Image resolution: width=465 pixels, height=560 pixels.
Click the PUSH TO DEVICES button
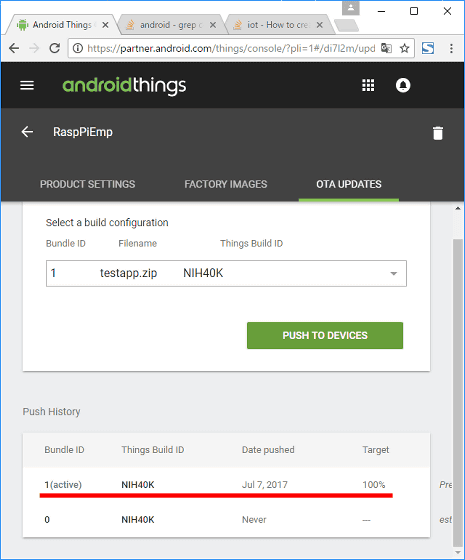click(x=325, y=335)
